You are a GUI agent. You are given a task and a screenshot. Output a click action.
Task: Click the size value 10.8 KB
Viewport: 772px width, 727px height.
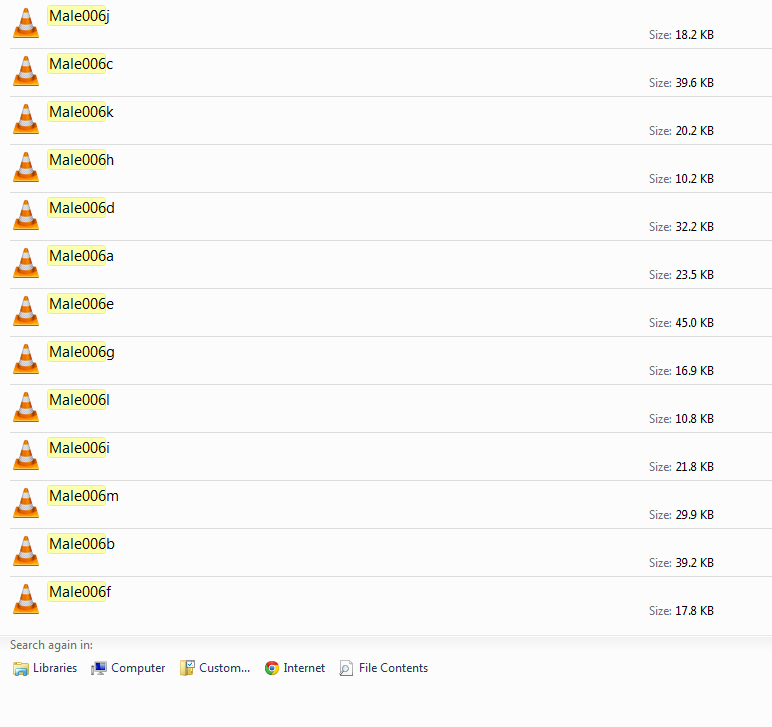click(694, 419)
